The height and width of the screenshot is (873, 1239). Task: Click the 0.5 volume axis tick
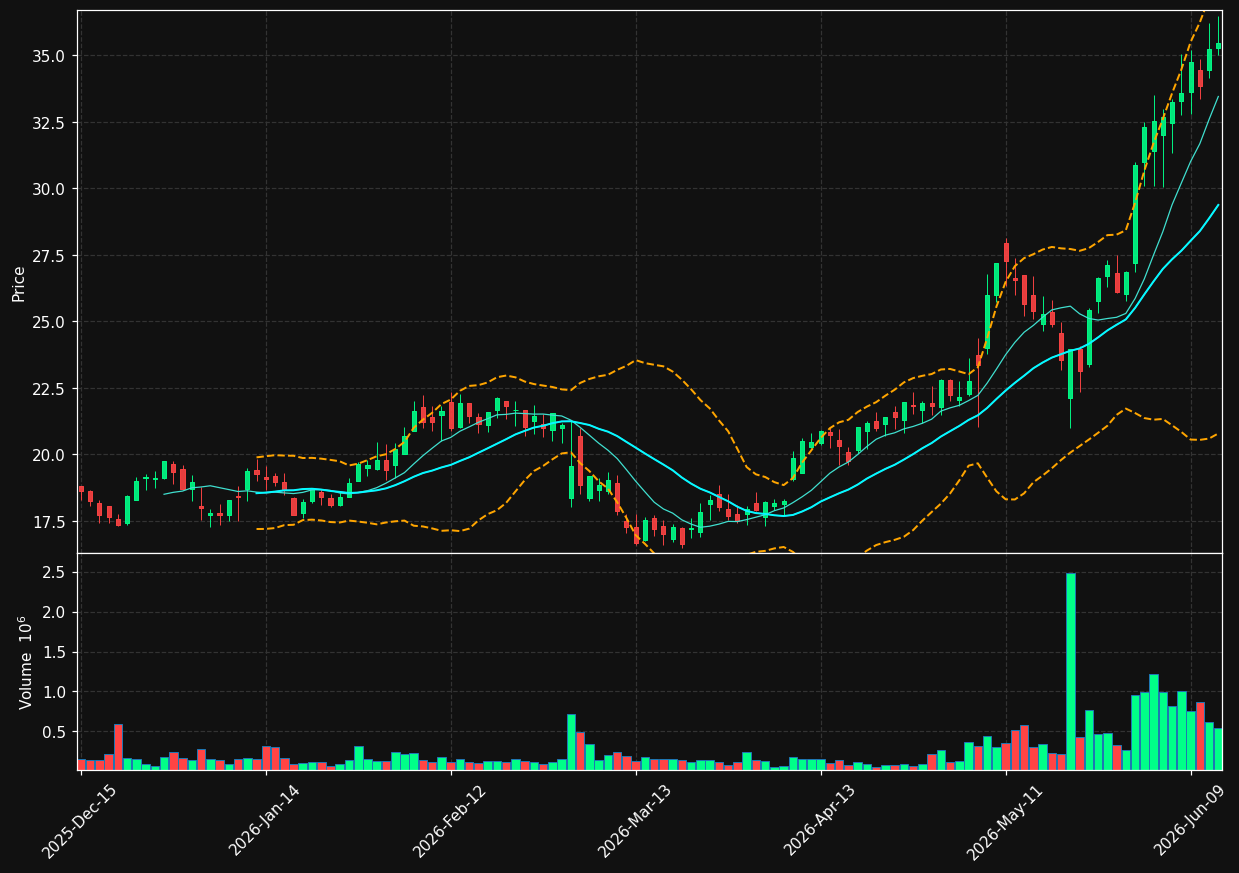coord(54,732)
